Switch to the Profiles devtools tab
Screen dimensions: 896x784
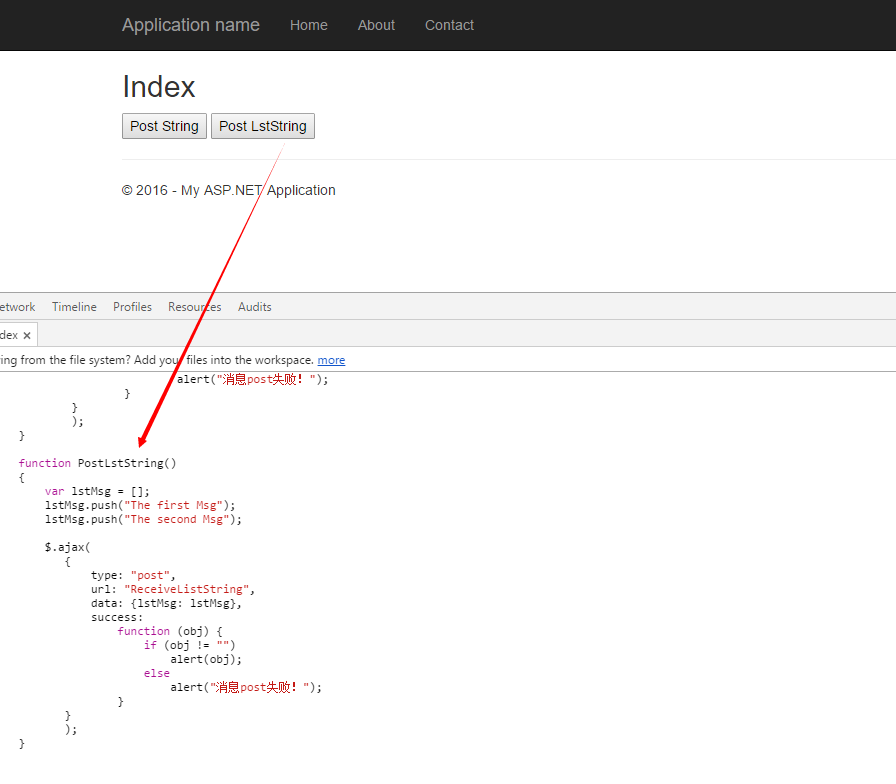click(132, 307)
